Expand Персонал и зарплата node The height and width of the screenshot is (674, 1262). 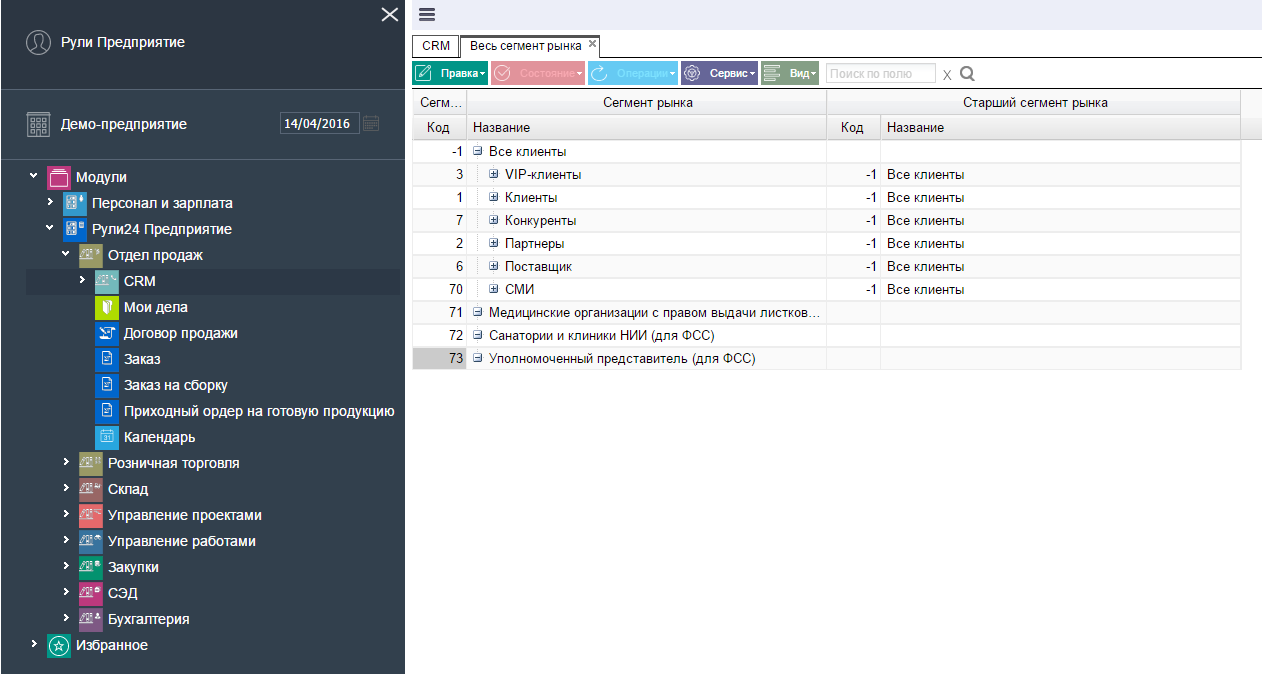50,202
